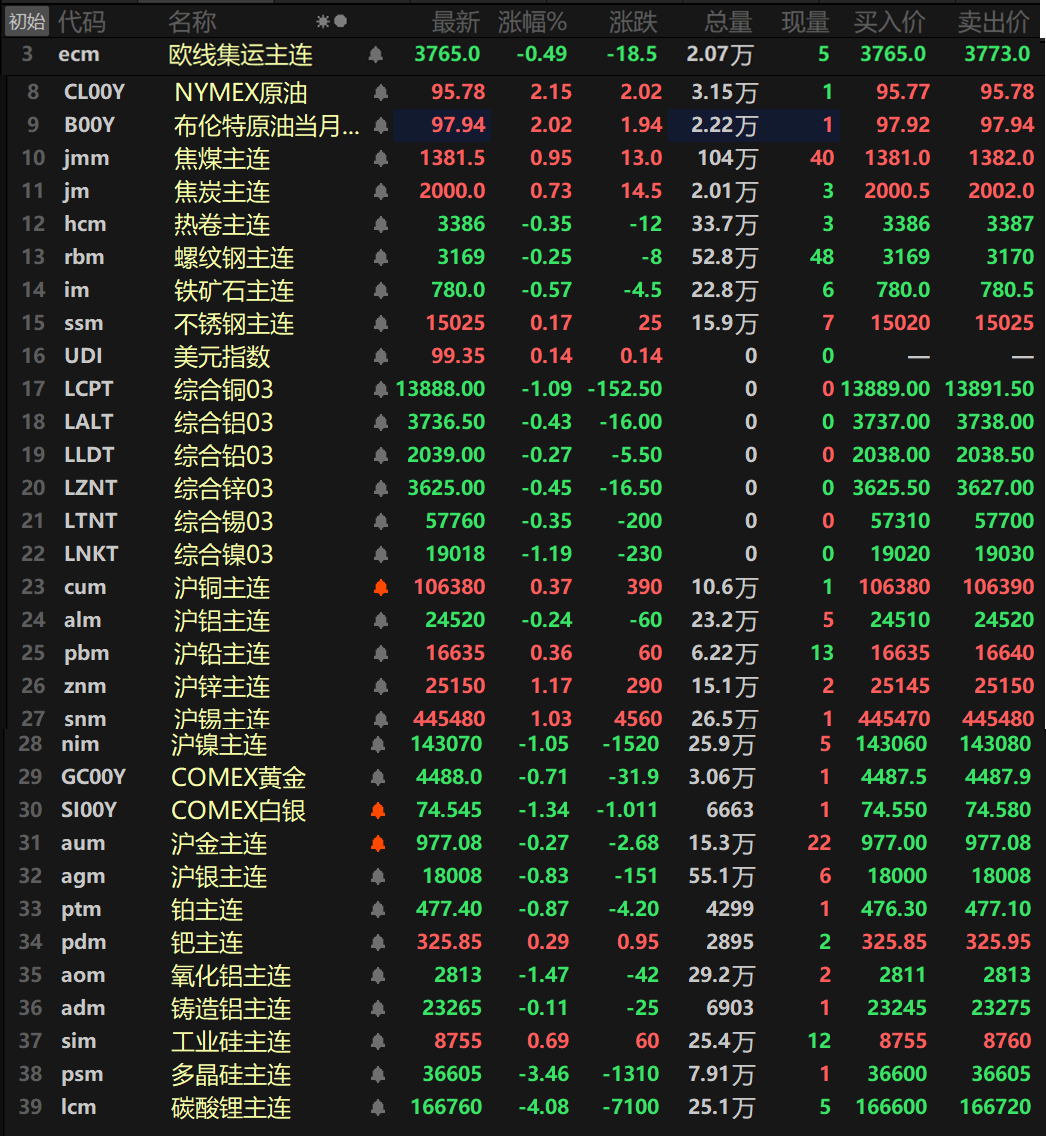Screen dimensions: 1046x1136
Task: Select the 铁矿石主连 name cell
Action: click(234, 291)
